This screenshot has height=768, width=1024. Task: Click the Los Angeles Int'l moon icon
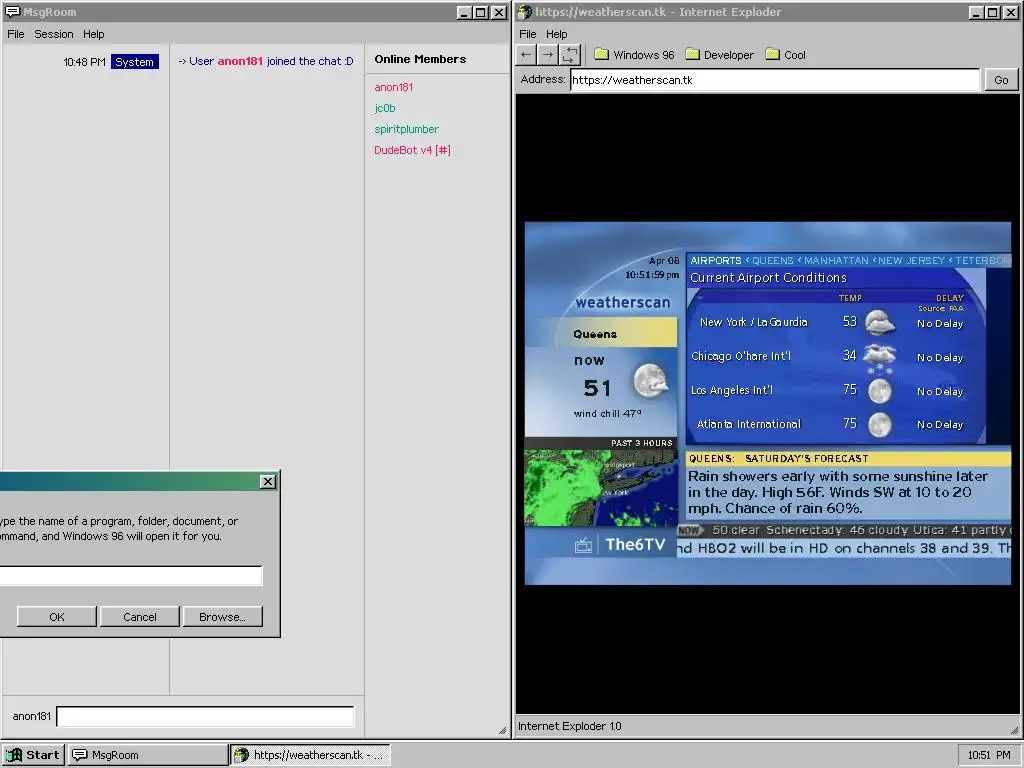(880, 391)
